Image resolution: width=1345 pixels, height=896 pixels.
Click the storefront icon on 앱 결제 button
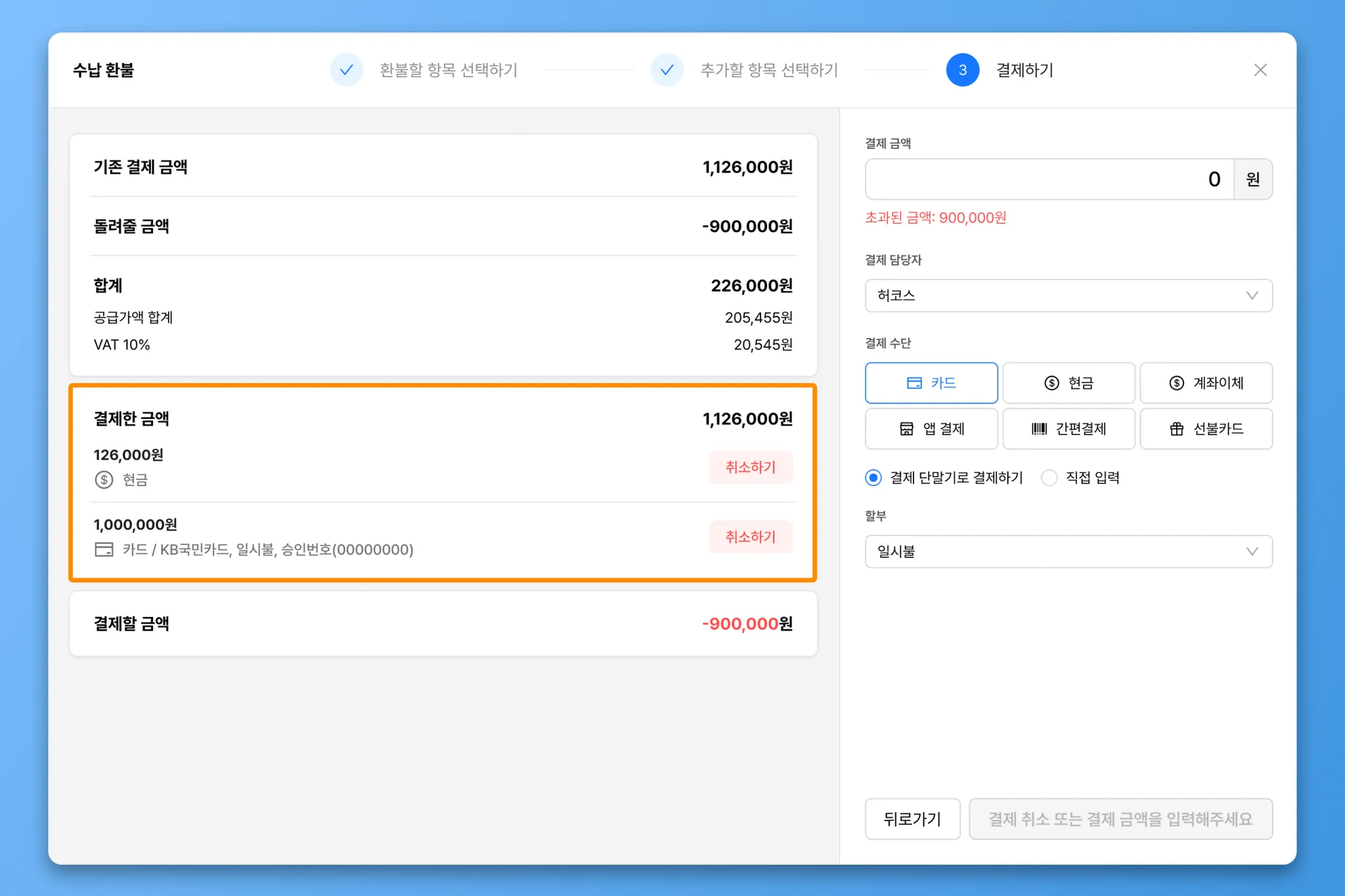coord(906,429)
